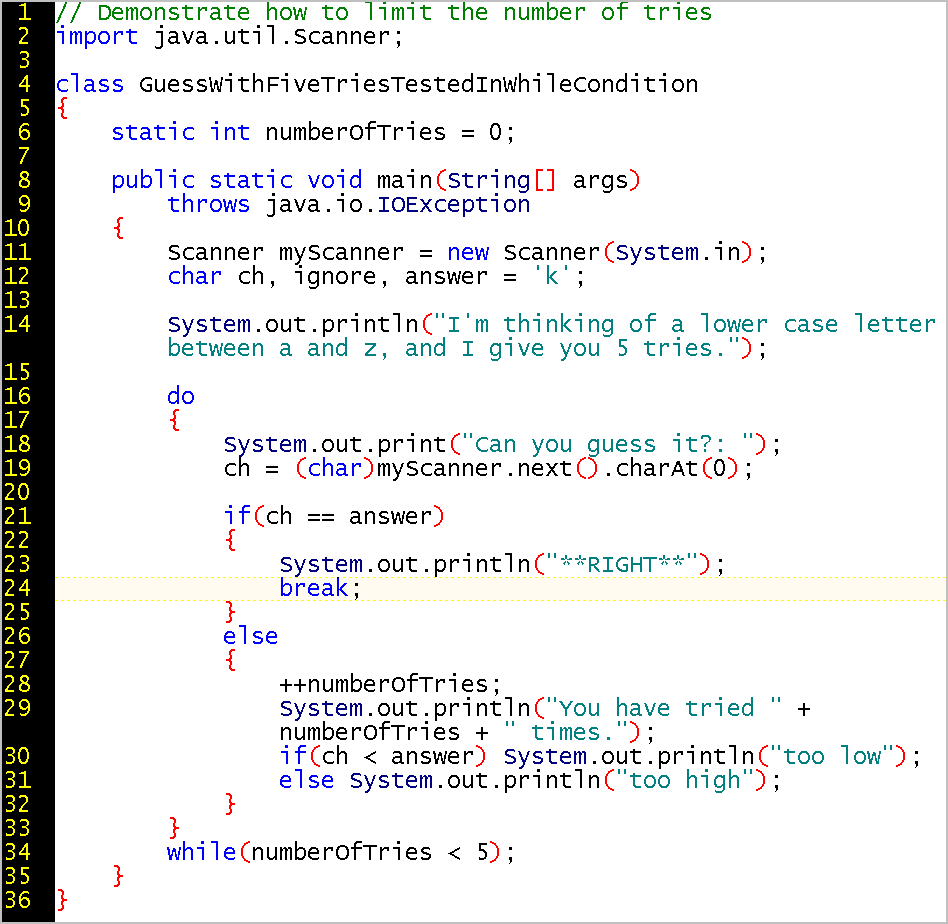Viewport: 948px width, 924px height.
Task: Click the "too high" string on line 31
Action: (x=685, y=780)
